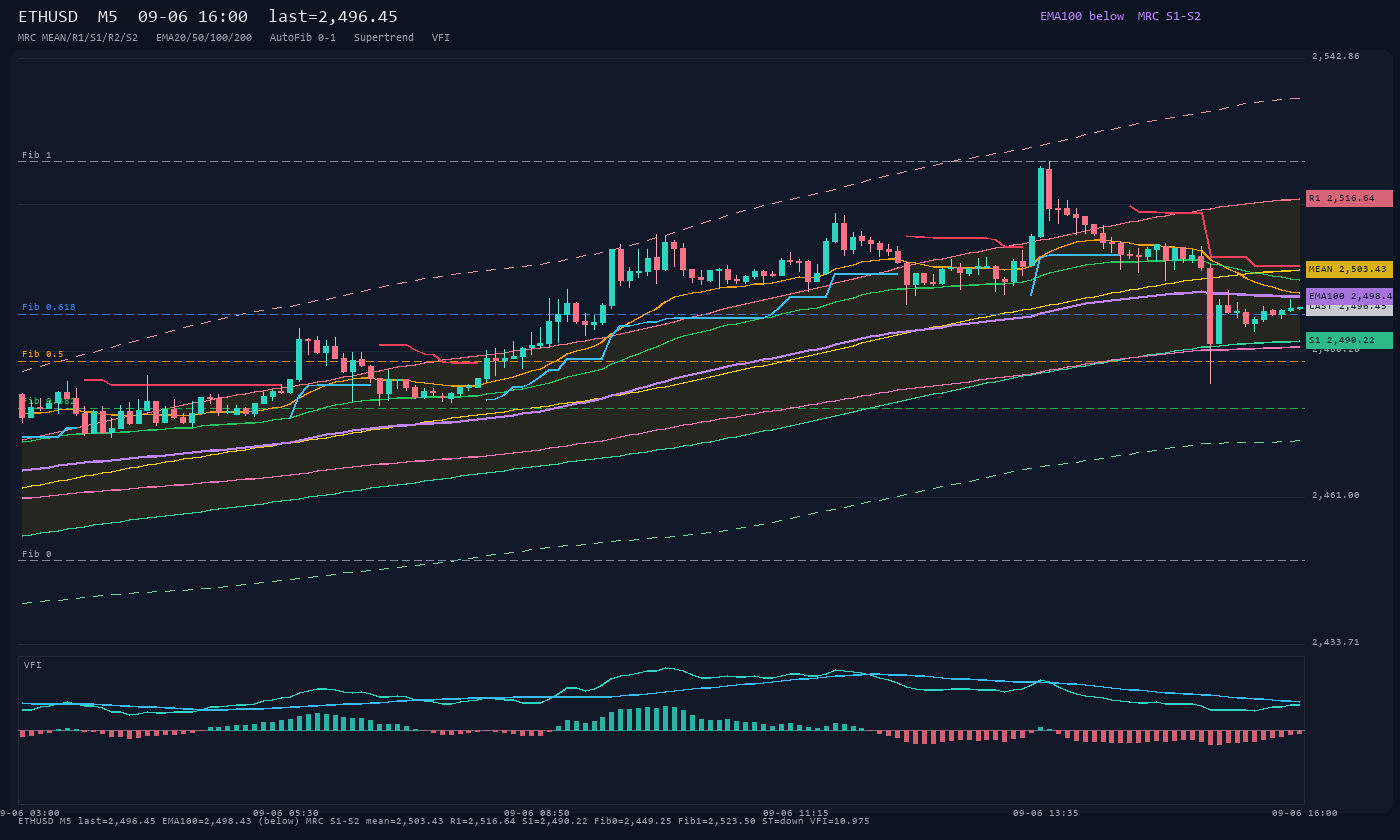Viewport: 1400px width, 840px height.
Task: Select the M5 timeframe label in the title
Action: [x=108, y=17]
